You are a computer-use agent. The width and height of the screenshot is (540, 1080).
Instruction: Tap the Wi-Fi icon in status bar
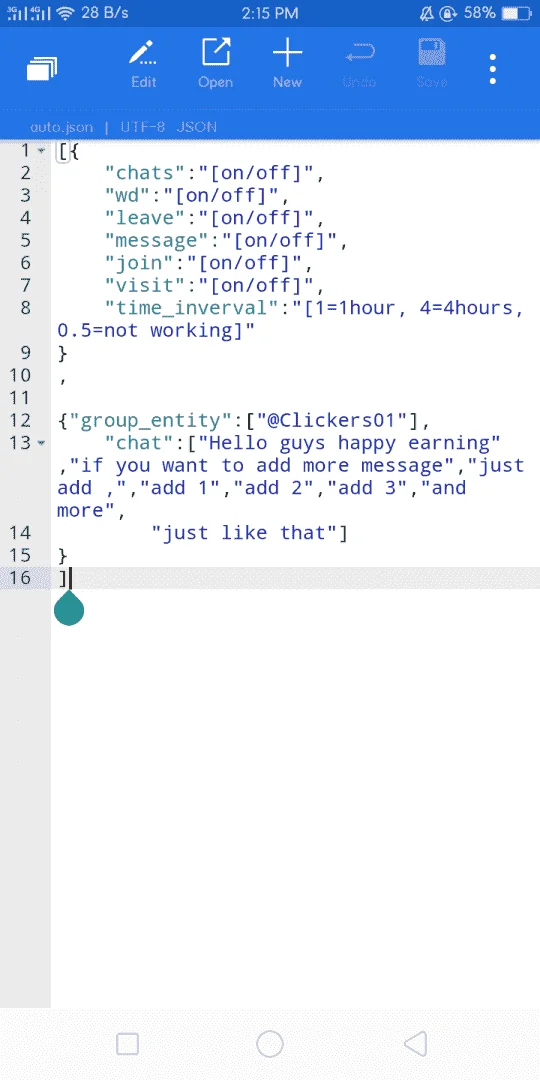[65, 13]
